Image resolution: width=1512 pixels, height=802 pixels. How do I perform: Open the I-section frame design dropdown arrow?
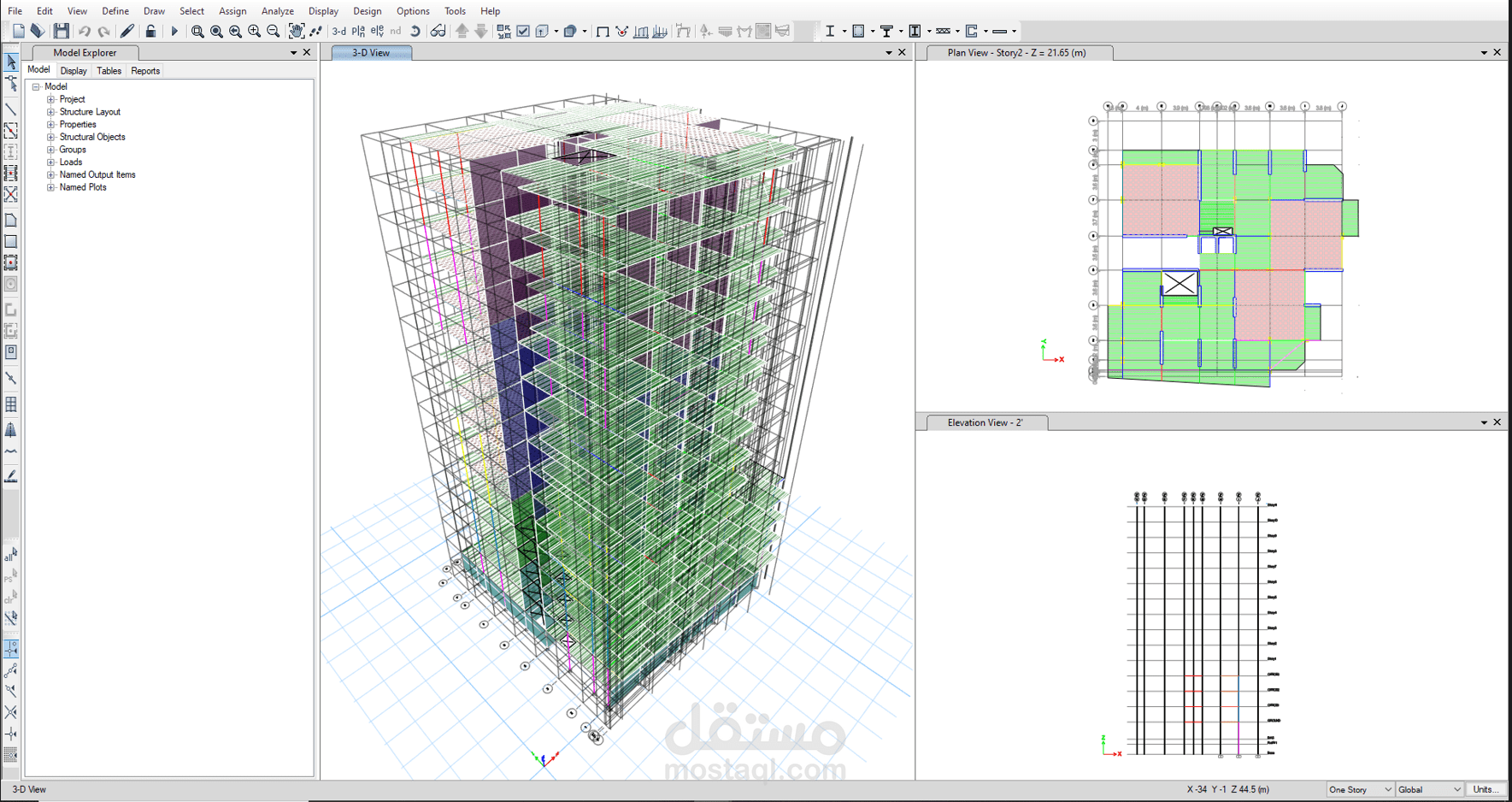(x=844, y=32)
